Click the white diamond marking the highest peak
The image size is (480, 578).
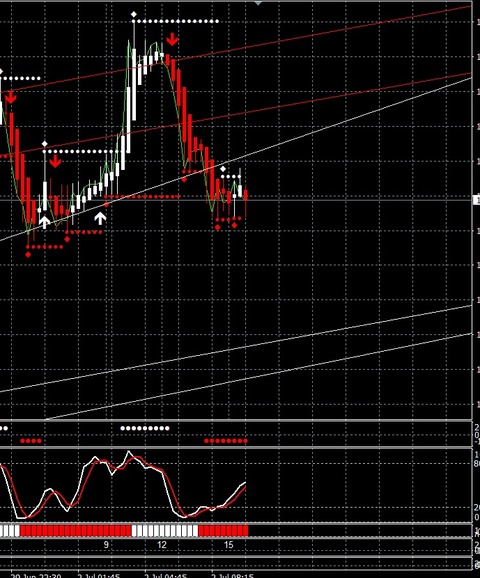(x=134, y=14)
